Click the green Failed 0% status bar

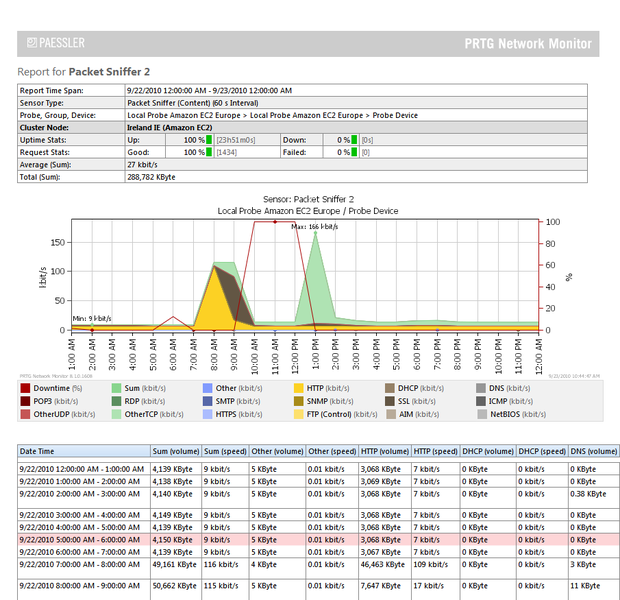(354, 152)
